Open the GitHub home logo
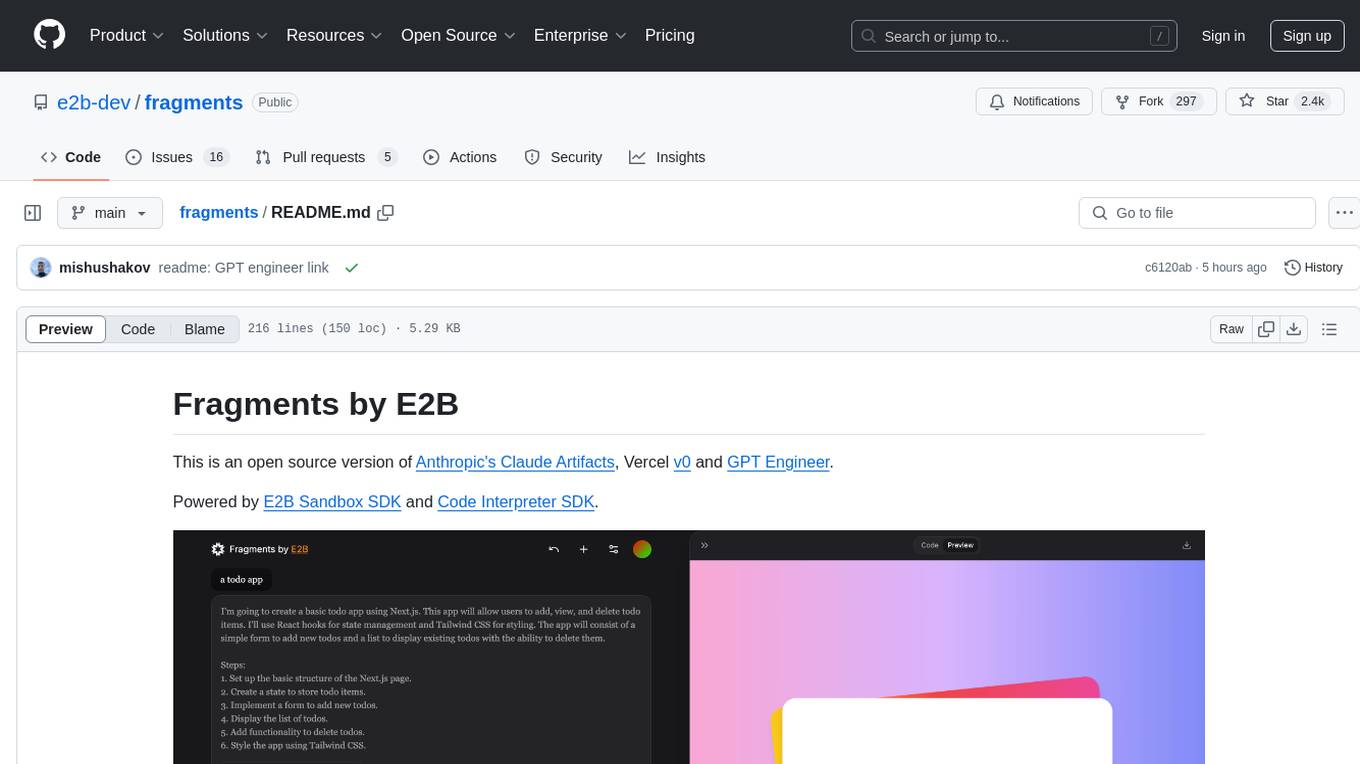Screen dimensions: 1360x764 point(50,35)
